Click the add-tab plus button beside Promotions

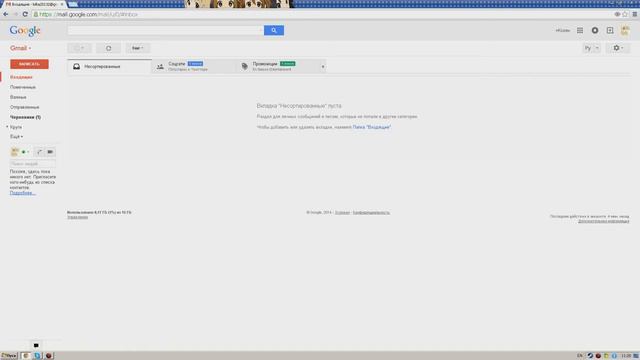tap(323, 67)
